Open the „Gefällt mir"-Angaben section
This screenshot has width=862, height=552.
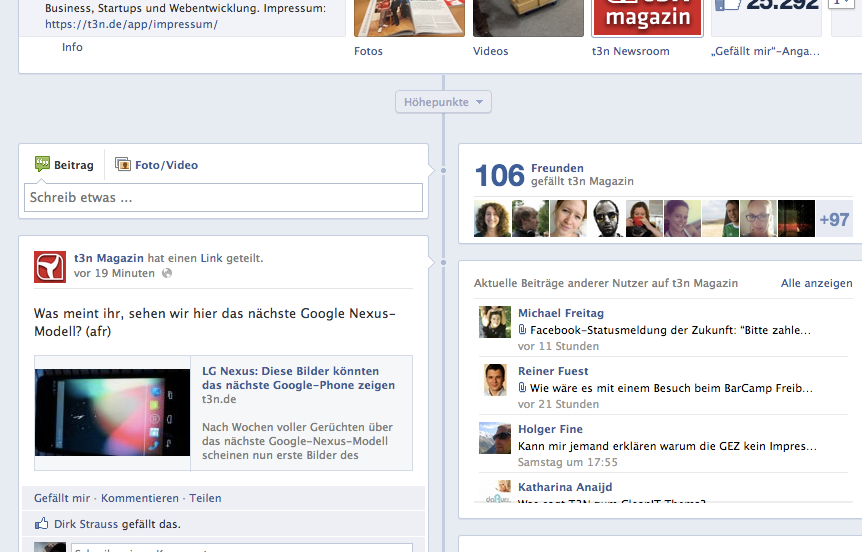pos(765,51)
